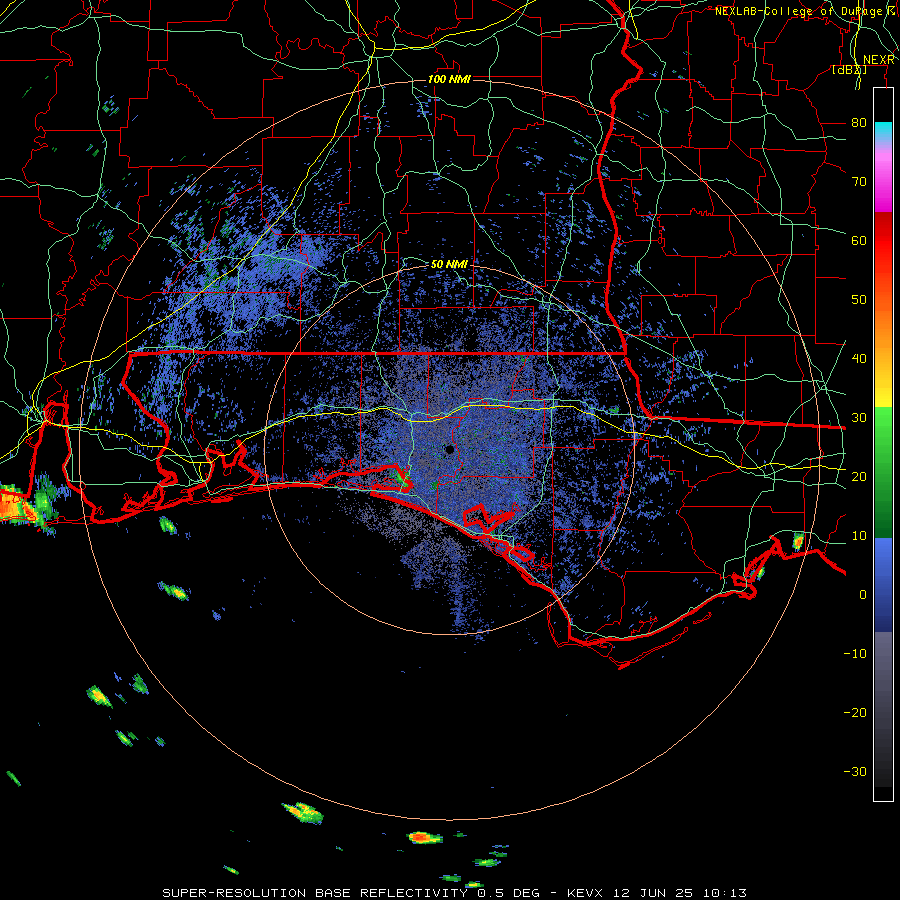This screenshot has height=900, width=900.
Task: Click SUPER-RESOLUTION BASE REFLECTIVITY in the caption
Action: click(315, 893)
